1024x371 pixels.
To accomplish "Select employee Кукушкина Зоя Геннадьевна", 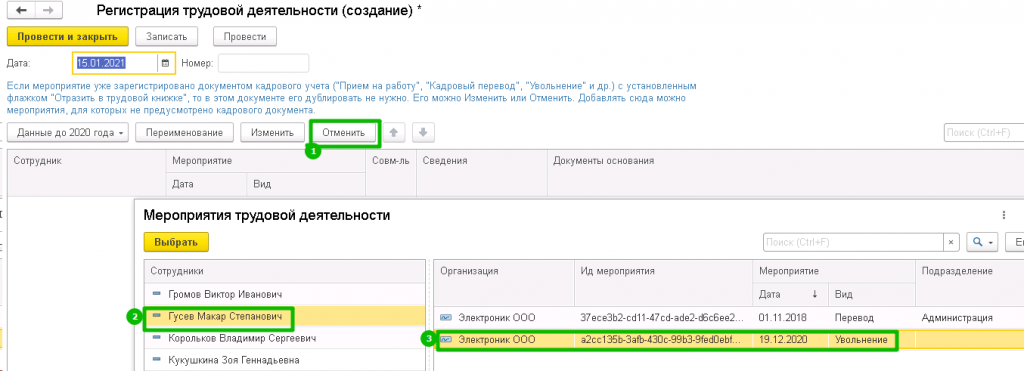I will 285,360.
